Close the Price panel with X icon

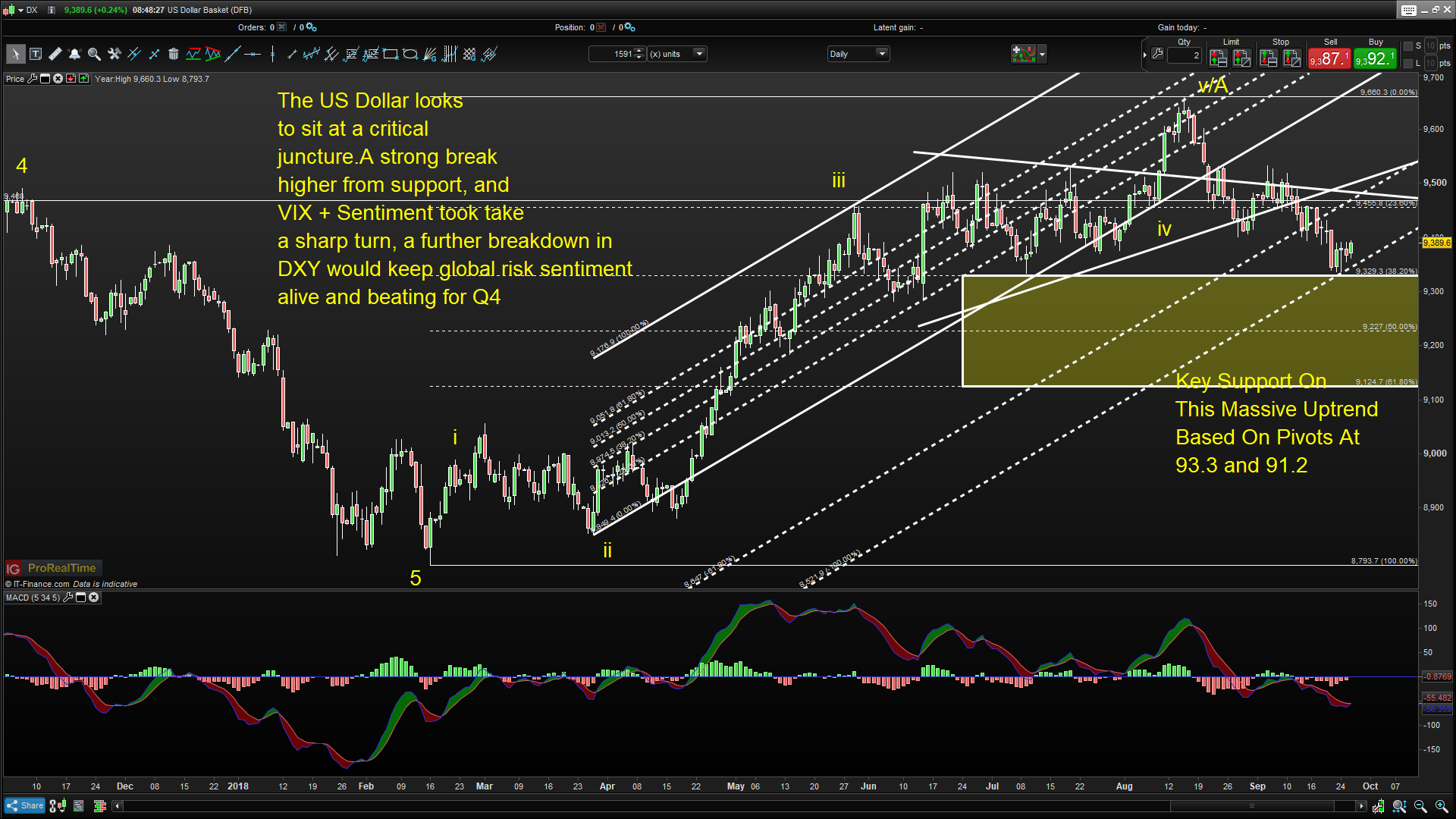[58, 79]
